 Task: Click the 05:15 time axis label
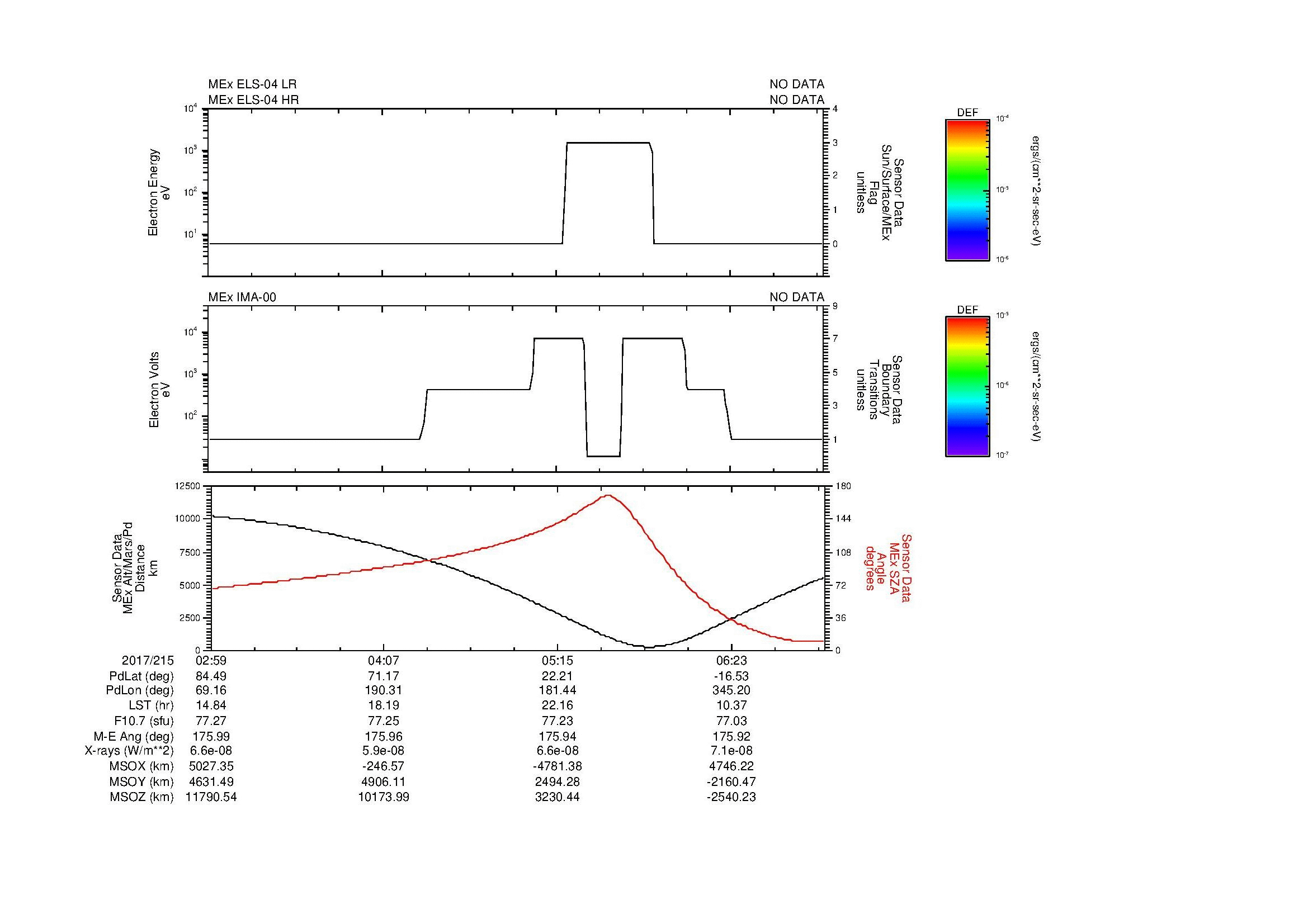click(x=557, y=661)
